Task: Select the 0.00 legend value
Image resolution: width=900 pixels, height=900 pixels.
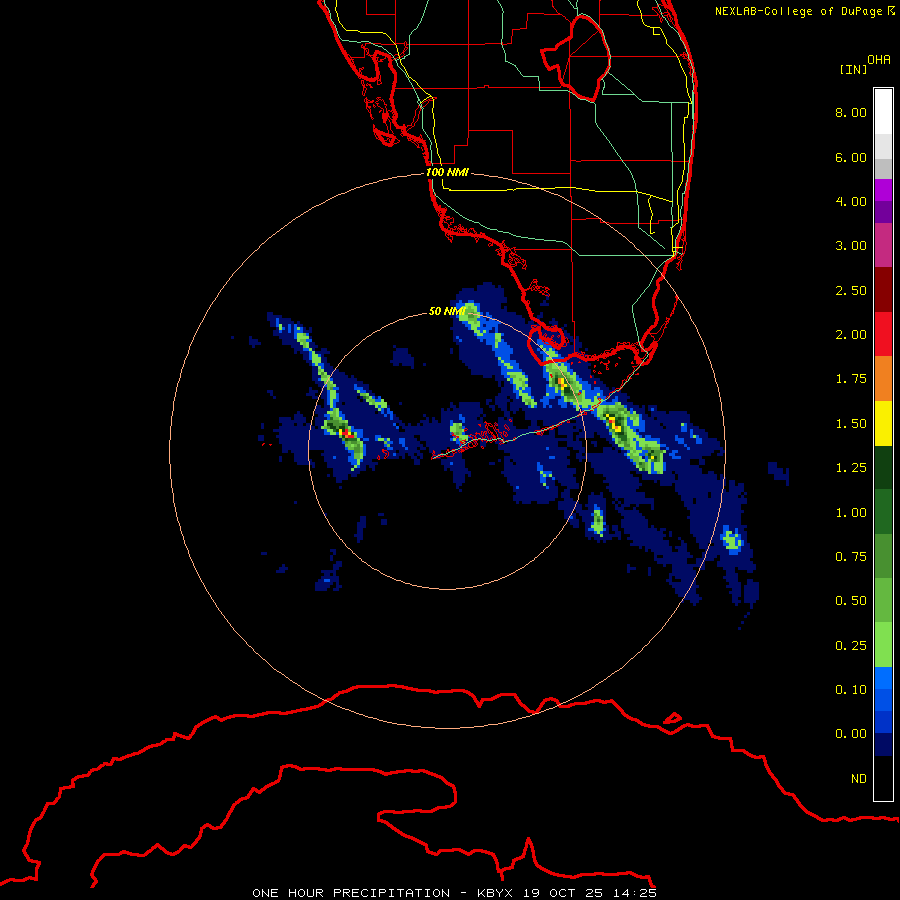Action: [851, 734]
